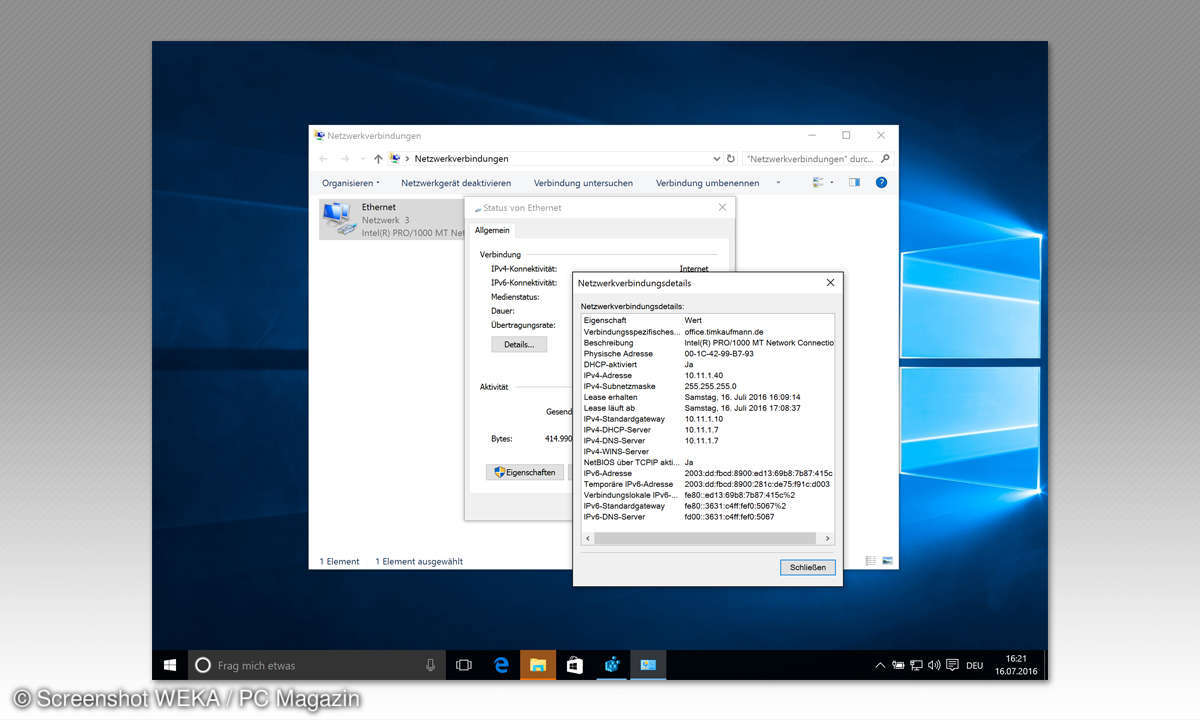Show hidden tray icons chevron
The height and width of the screenshot is (720, 1200).
click(880, 665)
